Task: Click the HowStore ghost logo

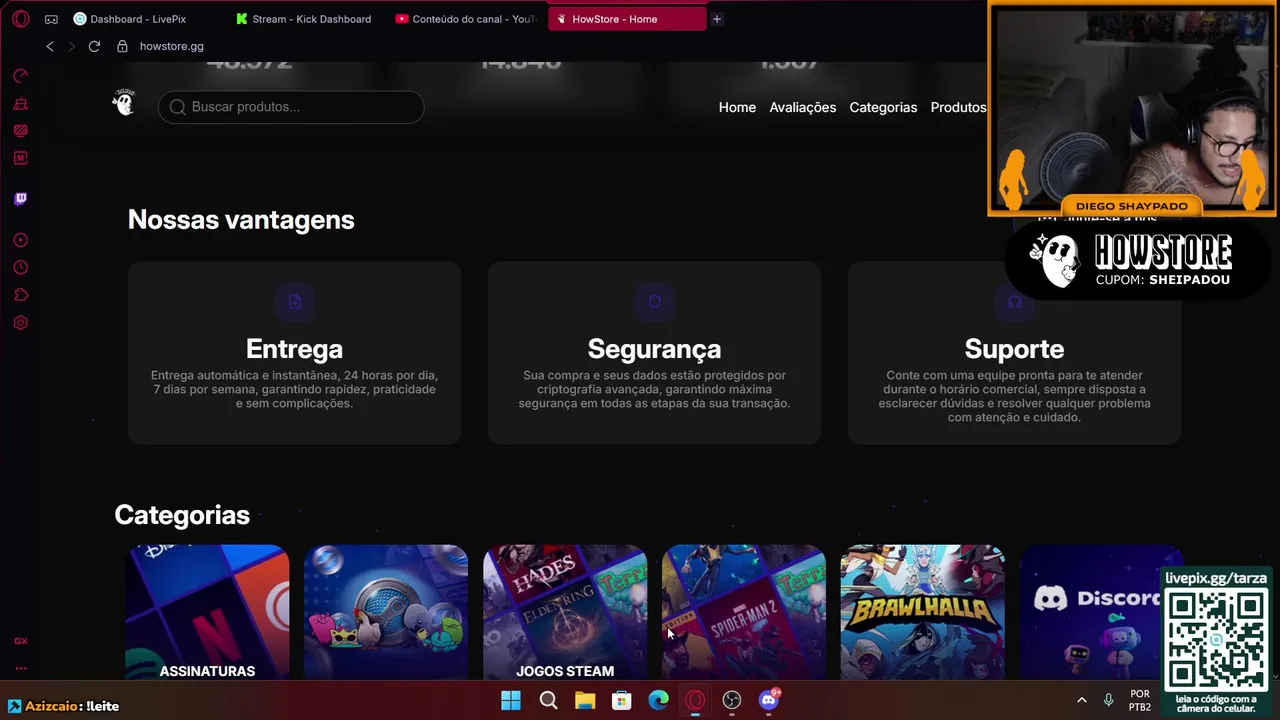Action: point(123,102)
